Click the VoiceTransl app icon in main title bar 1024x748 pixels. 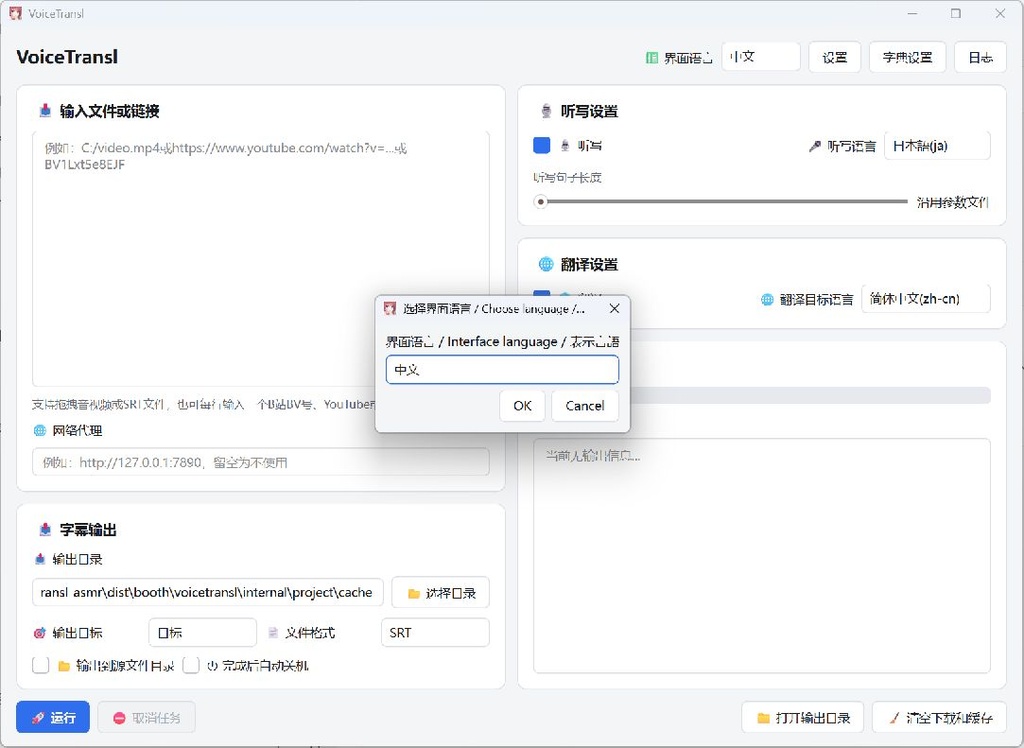pyautogui.click(x=15, y=14)
